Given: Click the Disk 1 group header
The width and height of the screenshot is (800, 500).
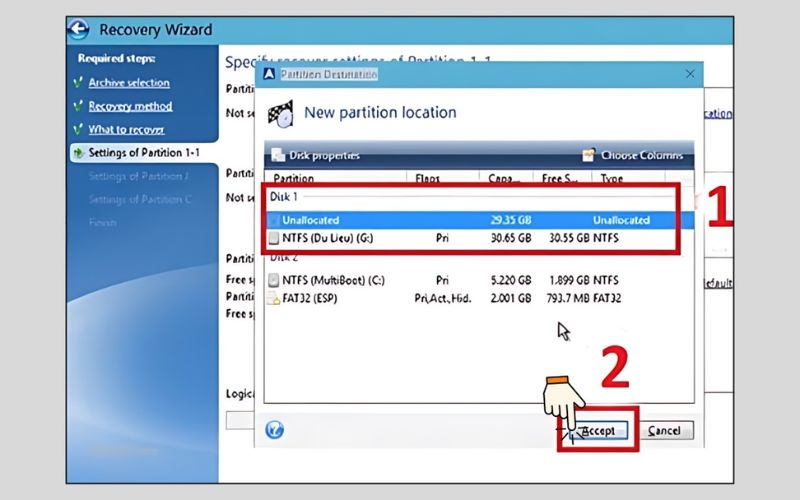Looking at the screenshot, I should pos(283,197).
